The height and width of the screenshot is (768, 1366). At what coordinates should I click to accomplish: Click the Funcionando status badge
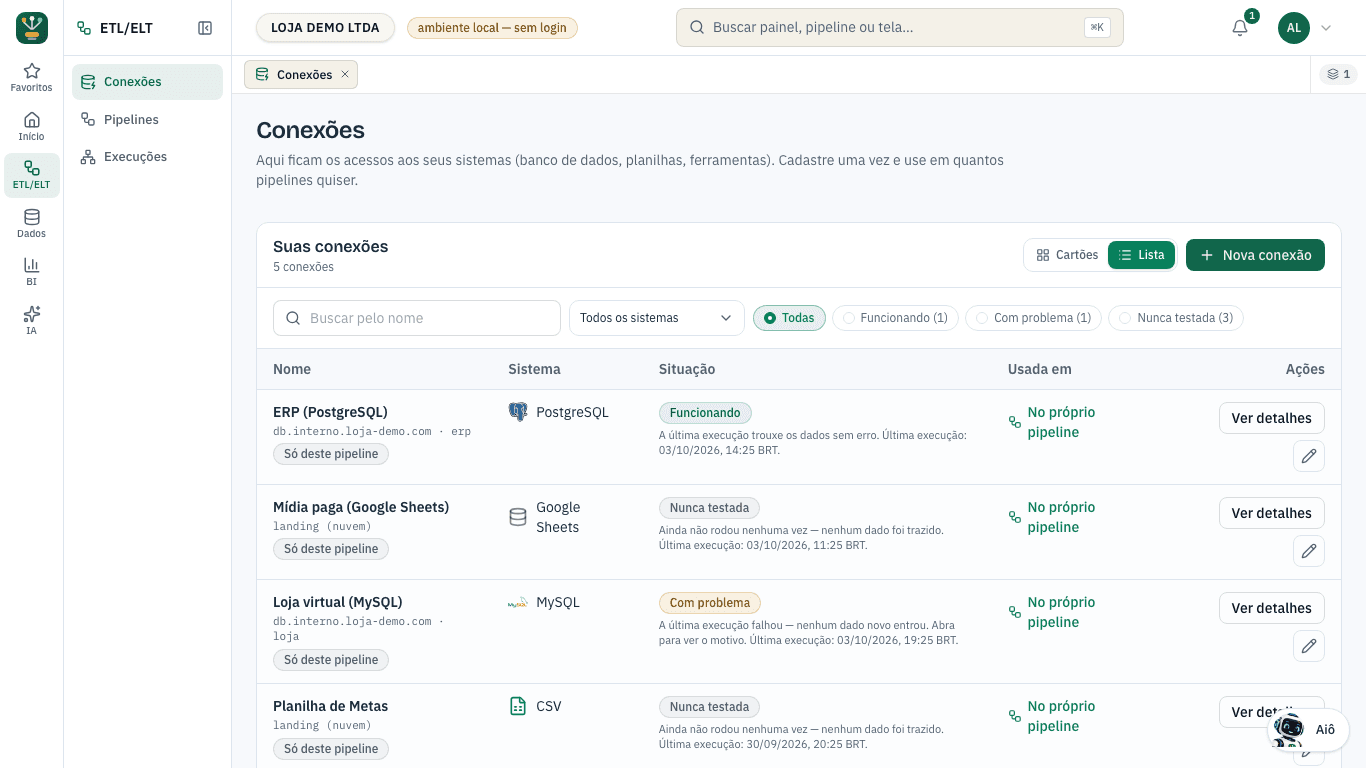click(x=705, y=413)
